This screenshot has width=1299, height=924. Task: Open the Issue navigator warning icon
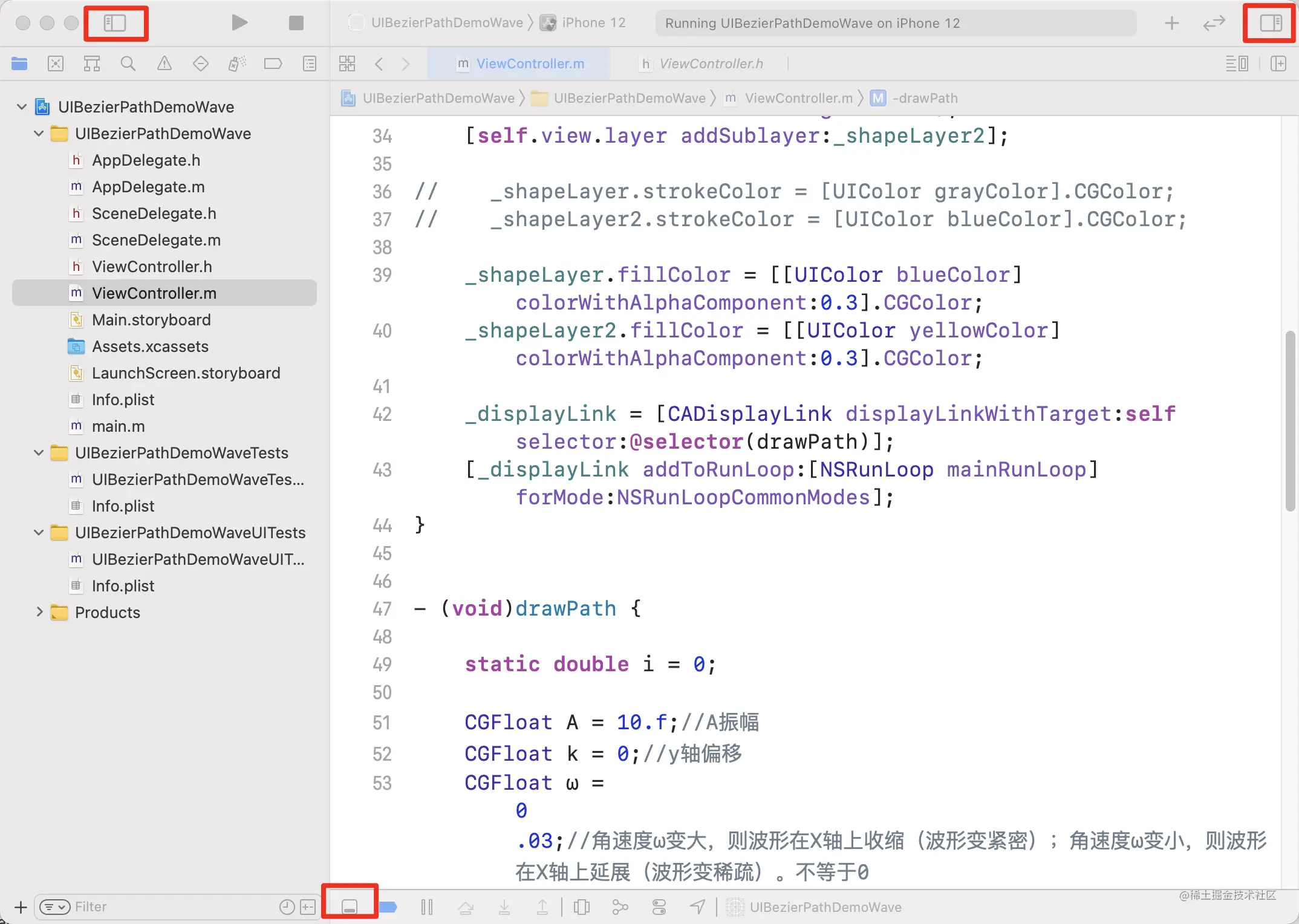pos(164,63)
